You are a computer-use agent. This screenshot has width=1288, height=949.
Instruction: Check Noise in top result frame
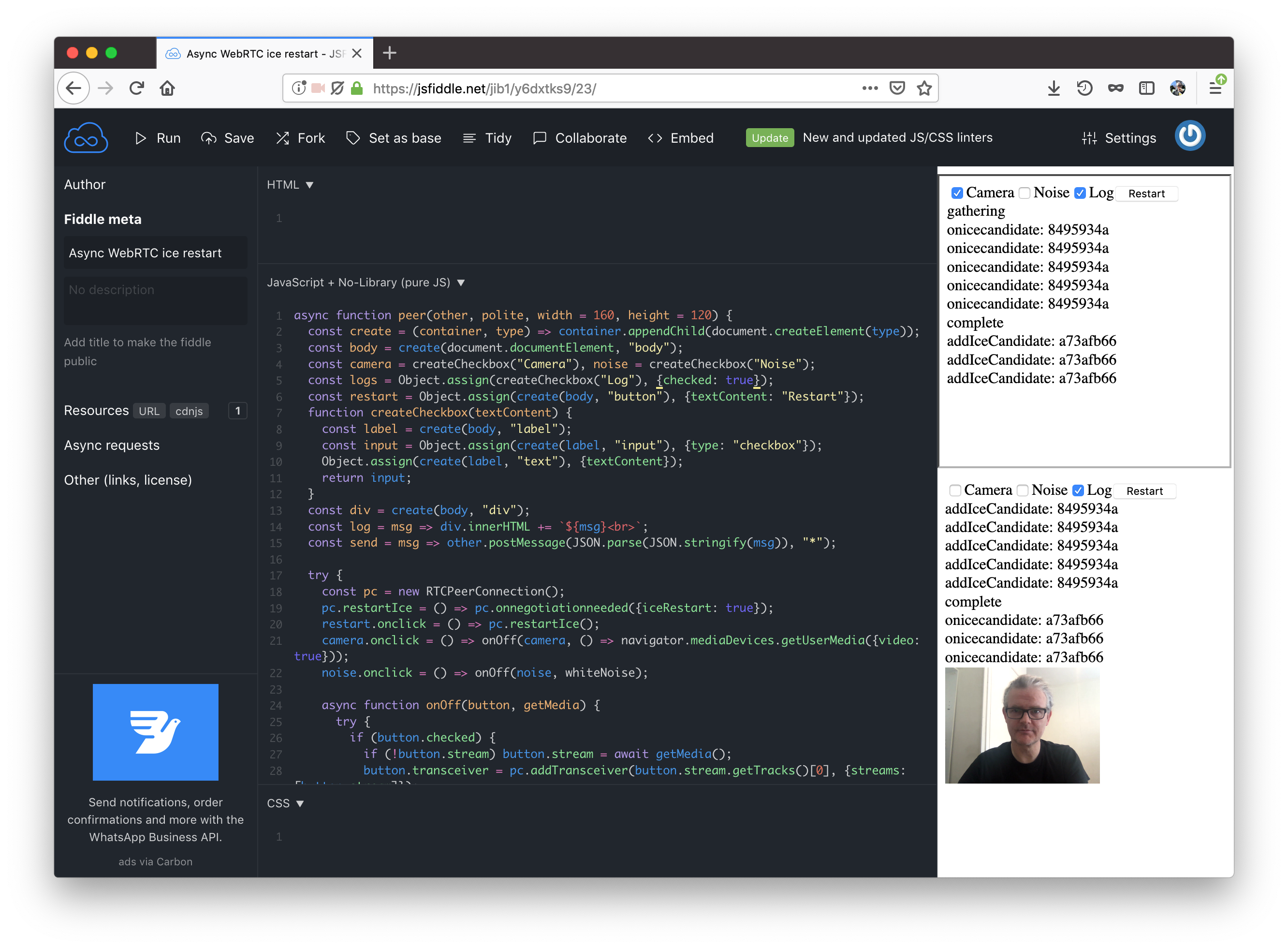1025,193
